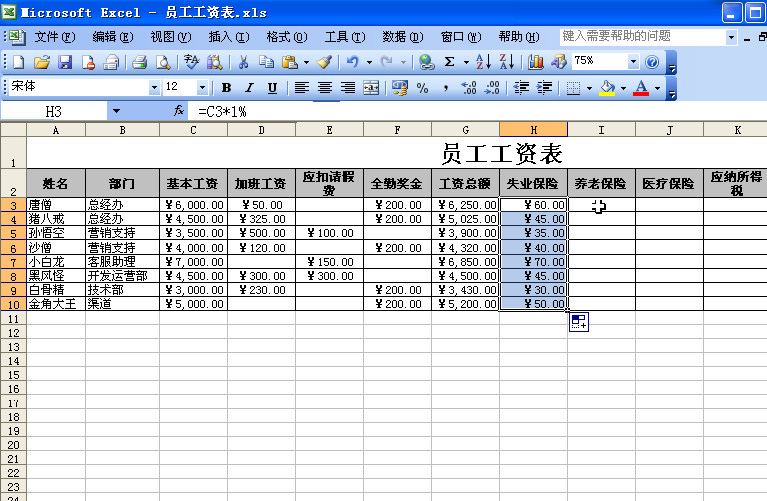Viewport: 767px width, 501px height.
Task: Click the Insert Function fx button
Action: pyautogui.click(x=179, y=111)
